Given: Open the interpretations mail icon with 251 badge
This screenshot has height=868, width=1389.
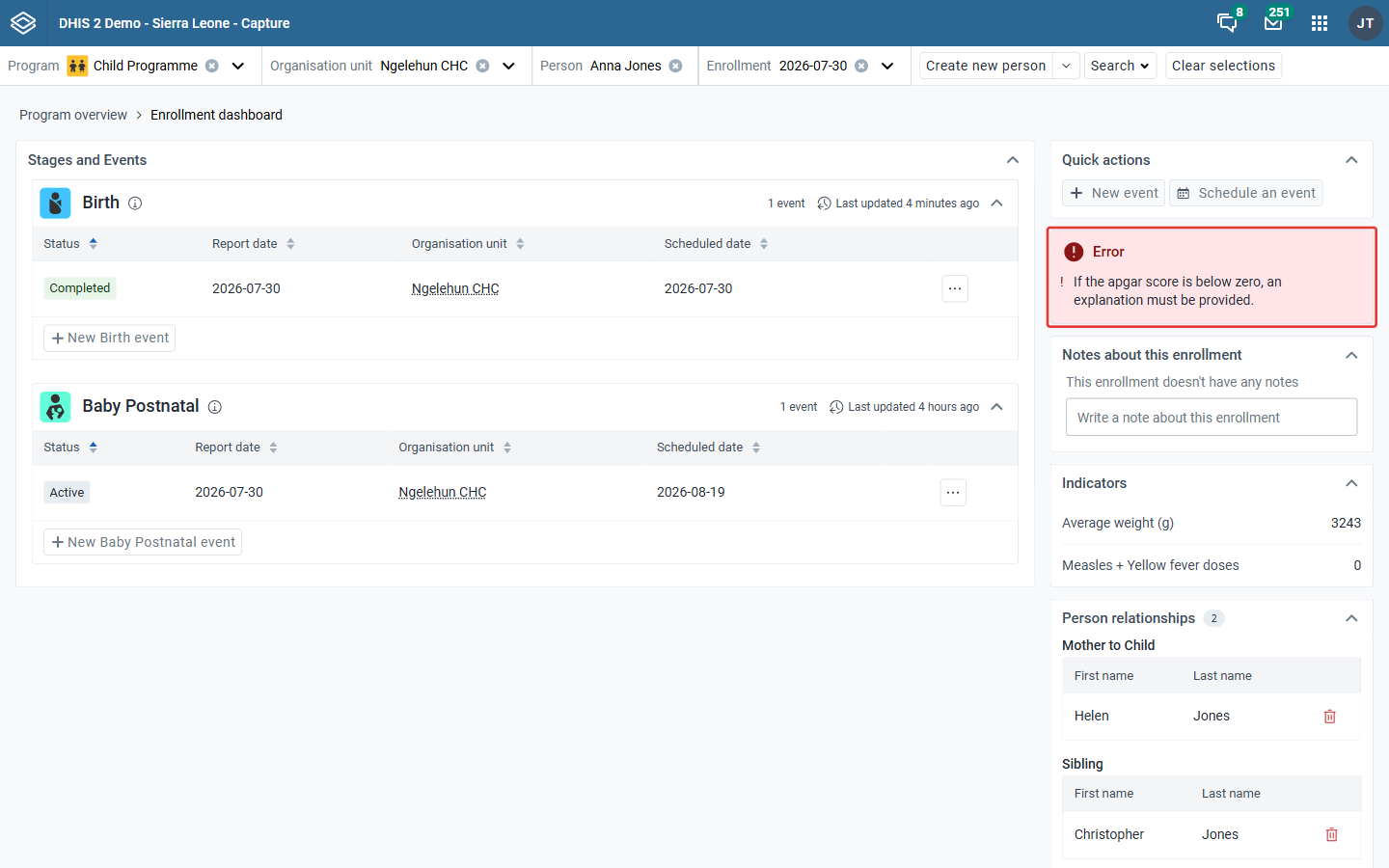Looking at the screenshot, I should point(1273,23).
